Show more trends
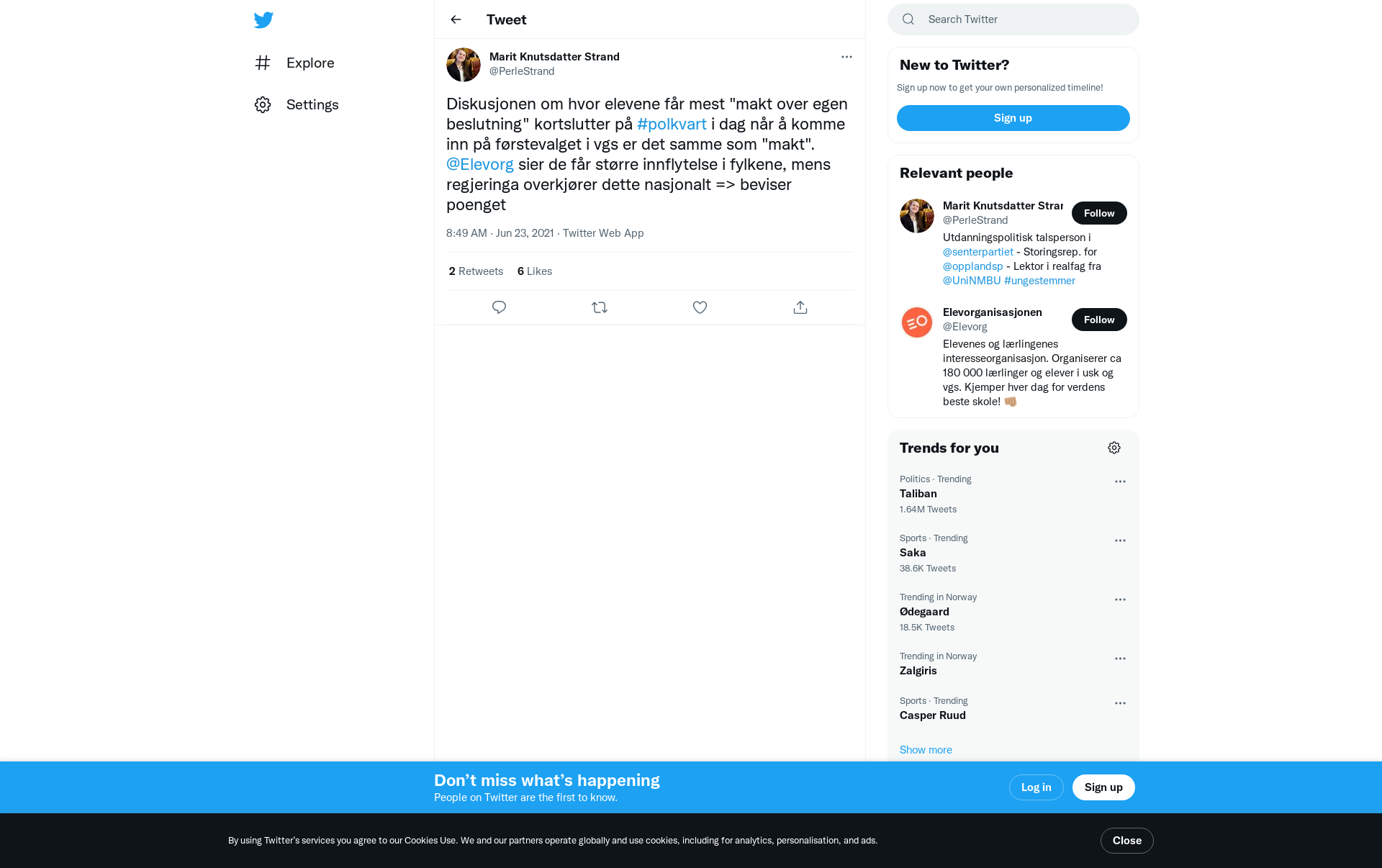The height and width of the screenshot is (868, 1382). pos(926,750)
